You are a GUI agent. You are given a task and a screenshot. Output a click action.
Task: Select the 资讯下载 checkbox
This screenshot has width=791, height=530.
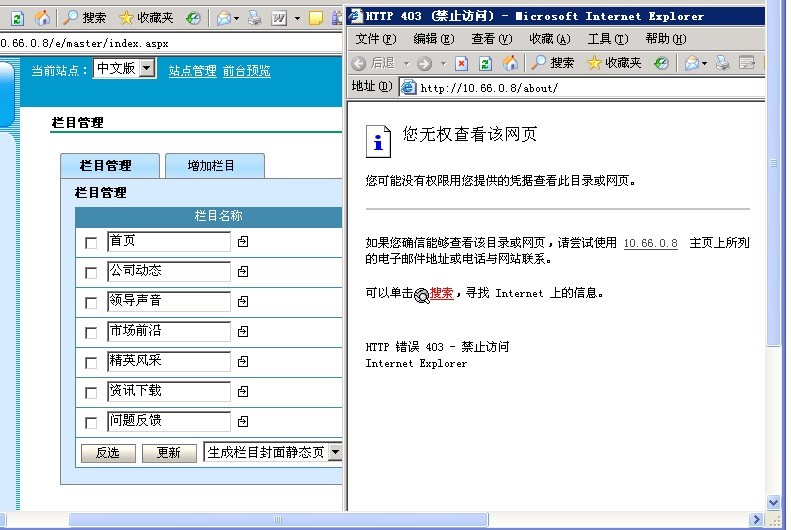click(x=92, y=393)
